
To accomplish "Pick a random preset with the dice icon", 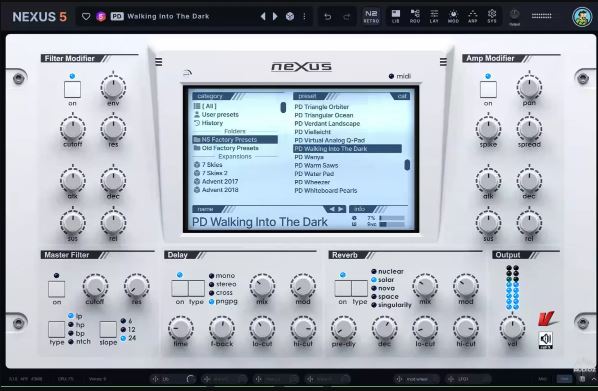I will 290,16.
